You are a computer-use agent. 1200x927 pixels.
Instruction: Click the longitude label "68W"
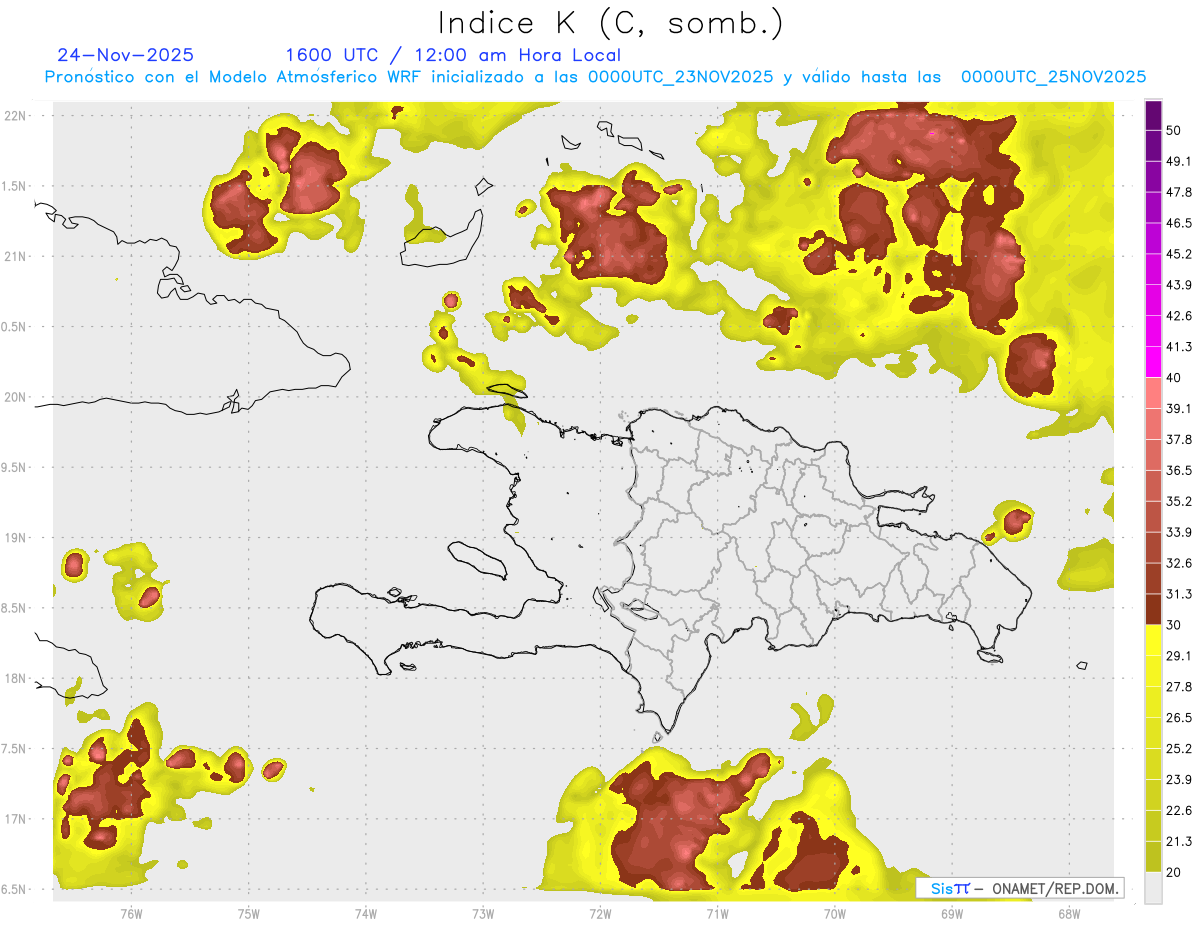1069,914
